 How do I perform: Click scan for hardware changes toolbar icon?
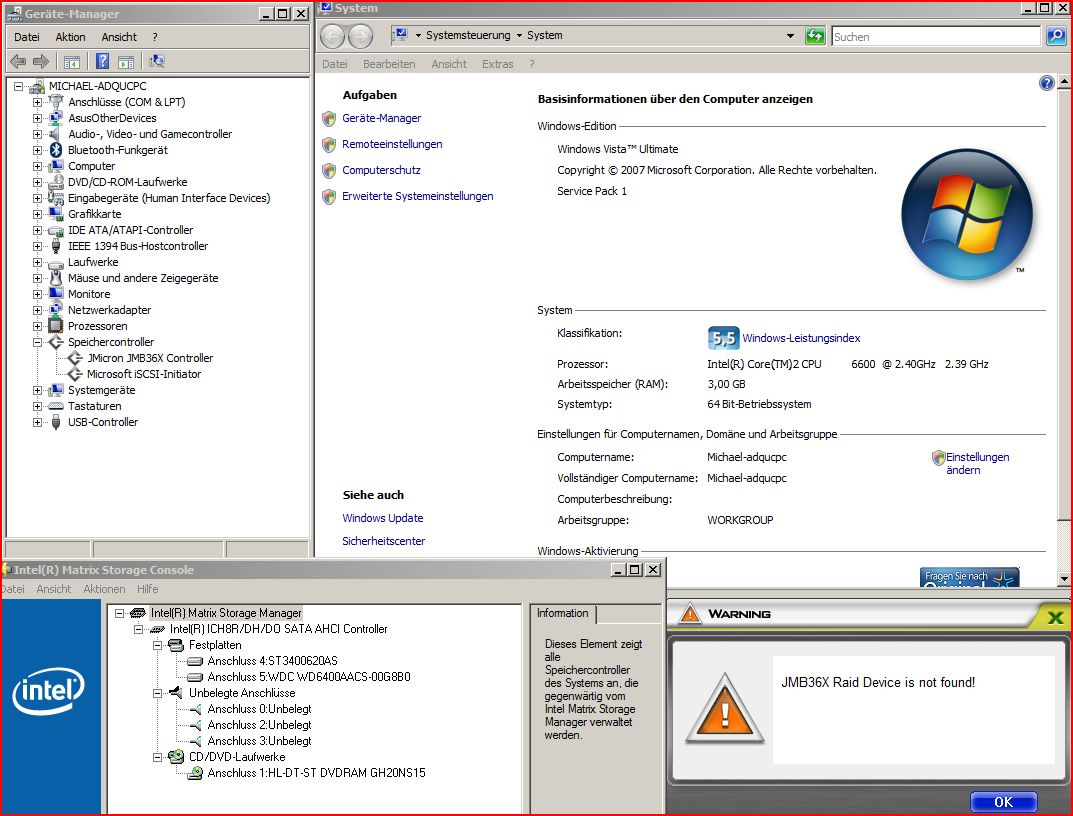click(157, 62)
